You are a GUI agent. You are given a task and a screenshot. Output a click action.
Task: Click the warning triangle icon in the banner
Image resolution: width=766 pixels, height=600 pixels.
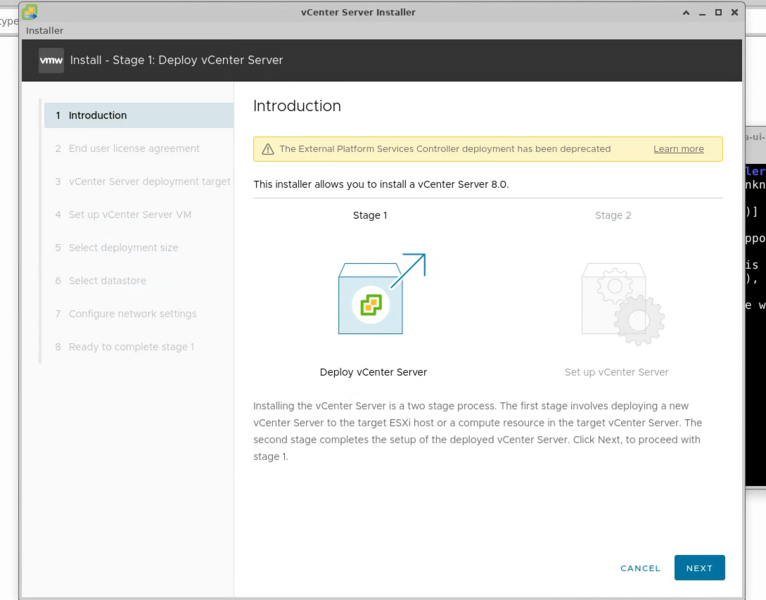tap(268, 149)
